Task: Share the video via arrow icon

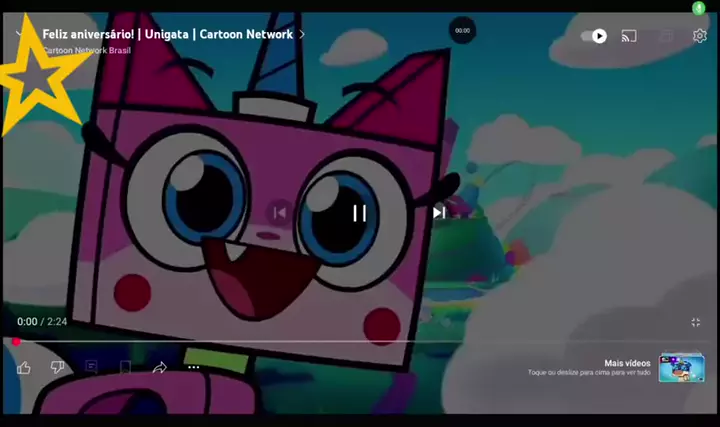Action: point(159,367)
